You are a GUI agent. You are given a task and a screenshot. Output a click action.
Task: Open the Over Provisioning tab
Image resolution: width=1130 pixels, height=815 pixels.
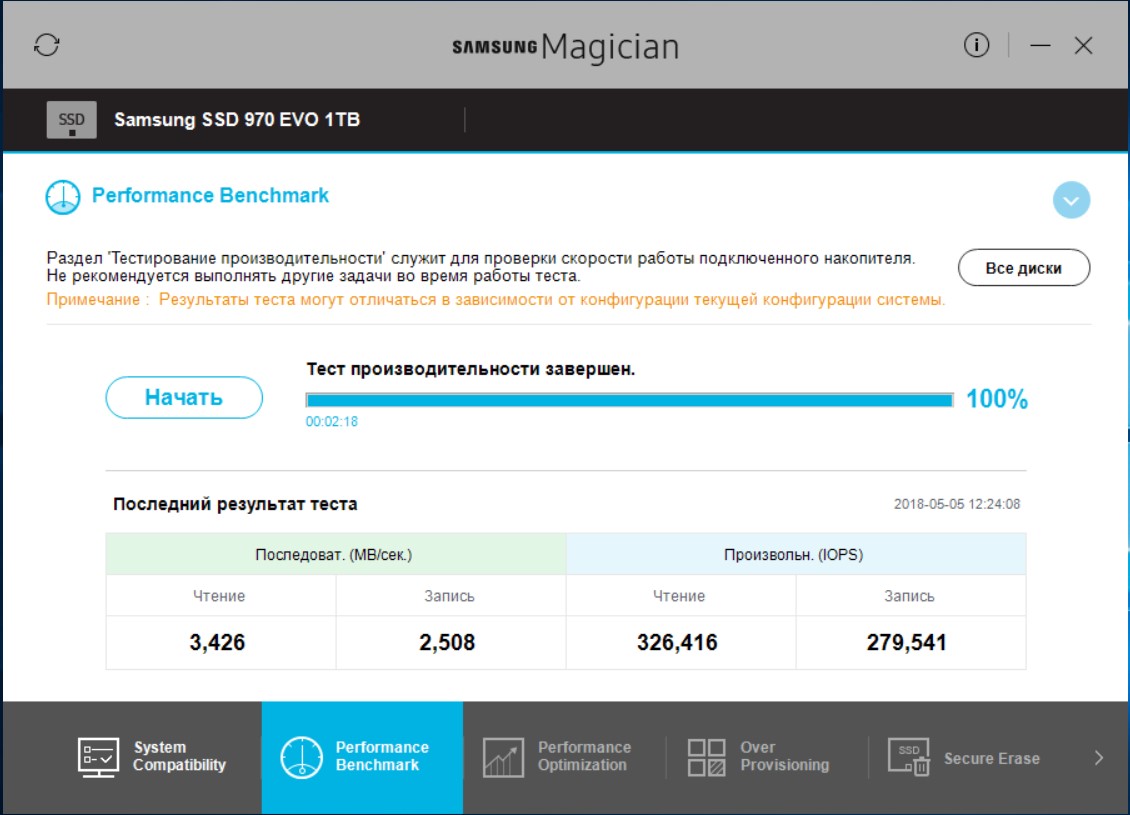(x=767, y=757)
